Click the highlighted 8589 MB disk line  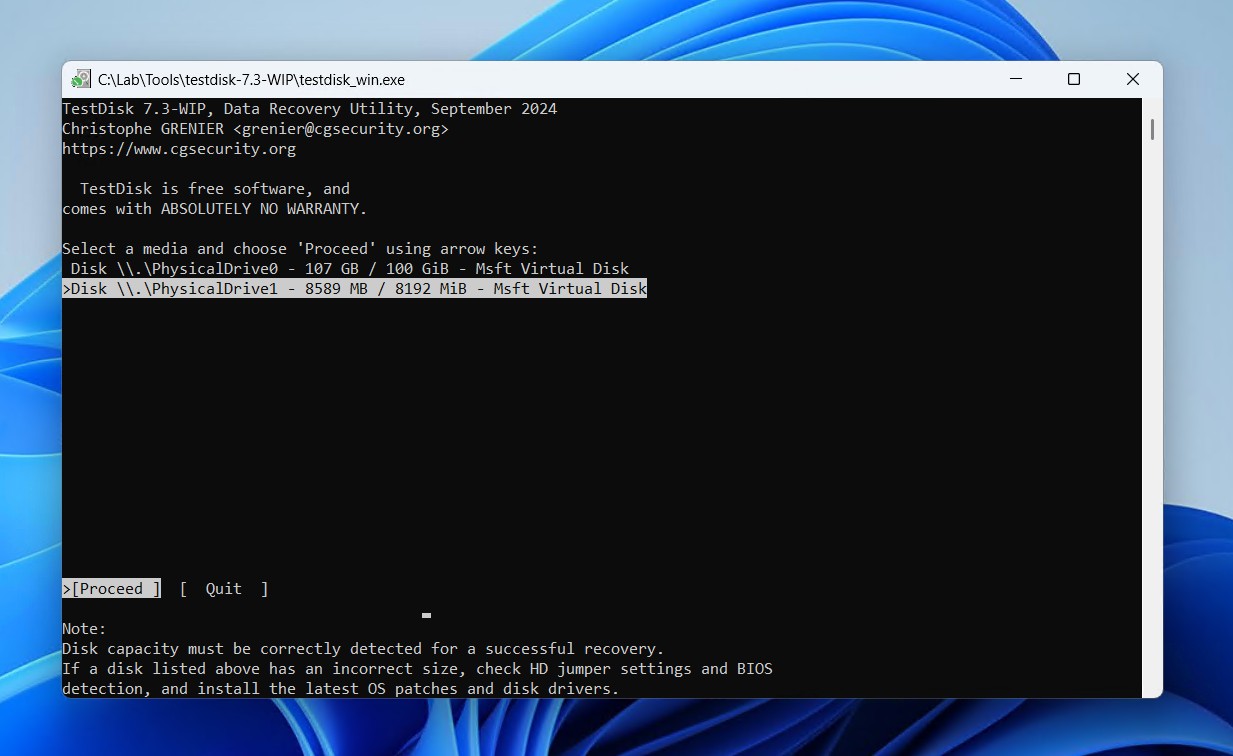[354, 288]
